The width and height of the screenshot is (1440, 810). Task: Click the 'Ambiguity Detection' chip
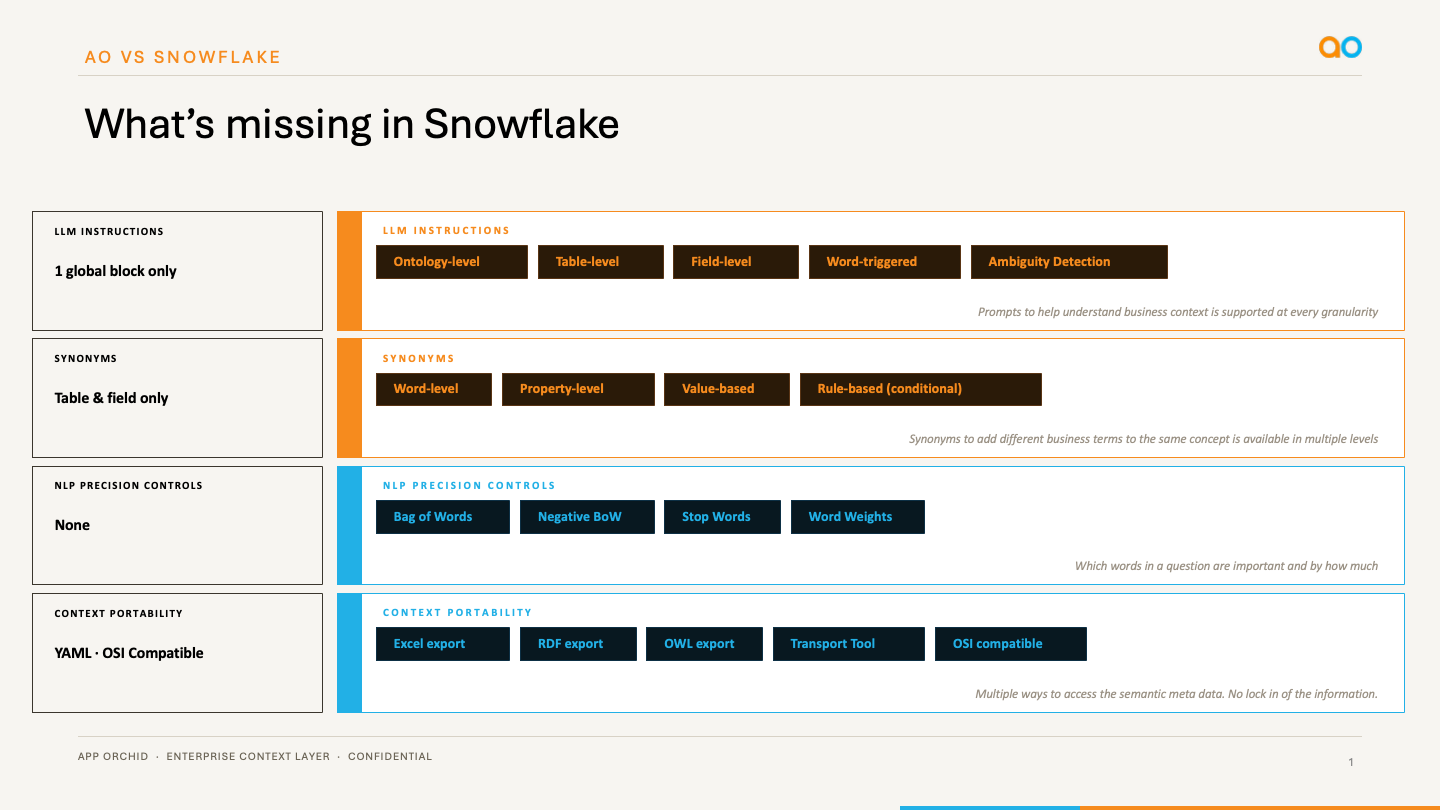(1069, 262)
